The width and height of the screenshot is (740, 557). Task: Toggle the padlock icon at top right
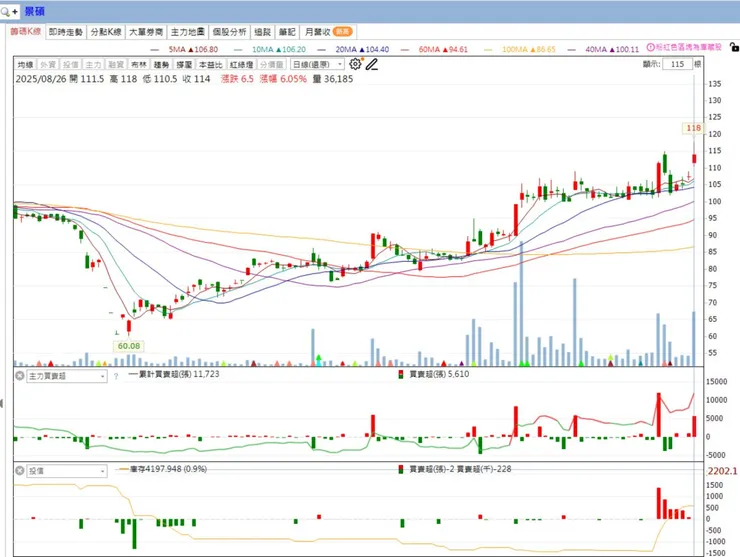coord(734,47)
